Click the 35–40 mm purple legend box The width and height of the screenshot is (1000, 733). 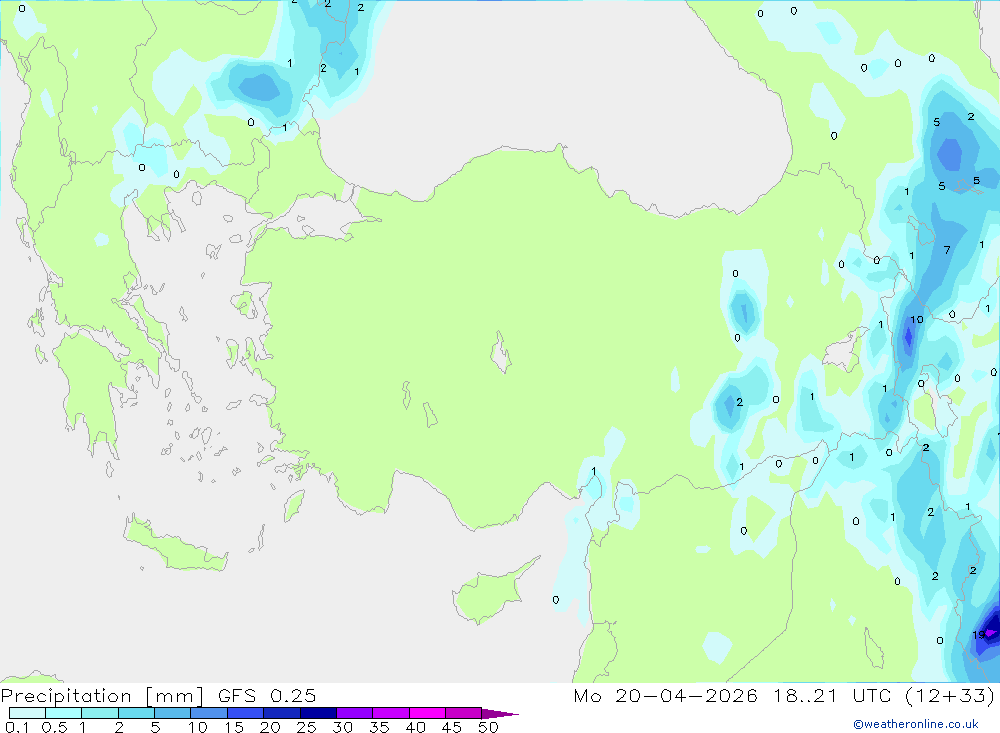pos(390,713)
